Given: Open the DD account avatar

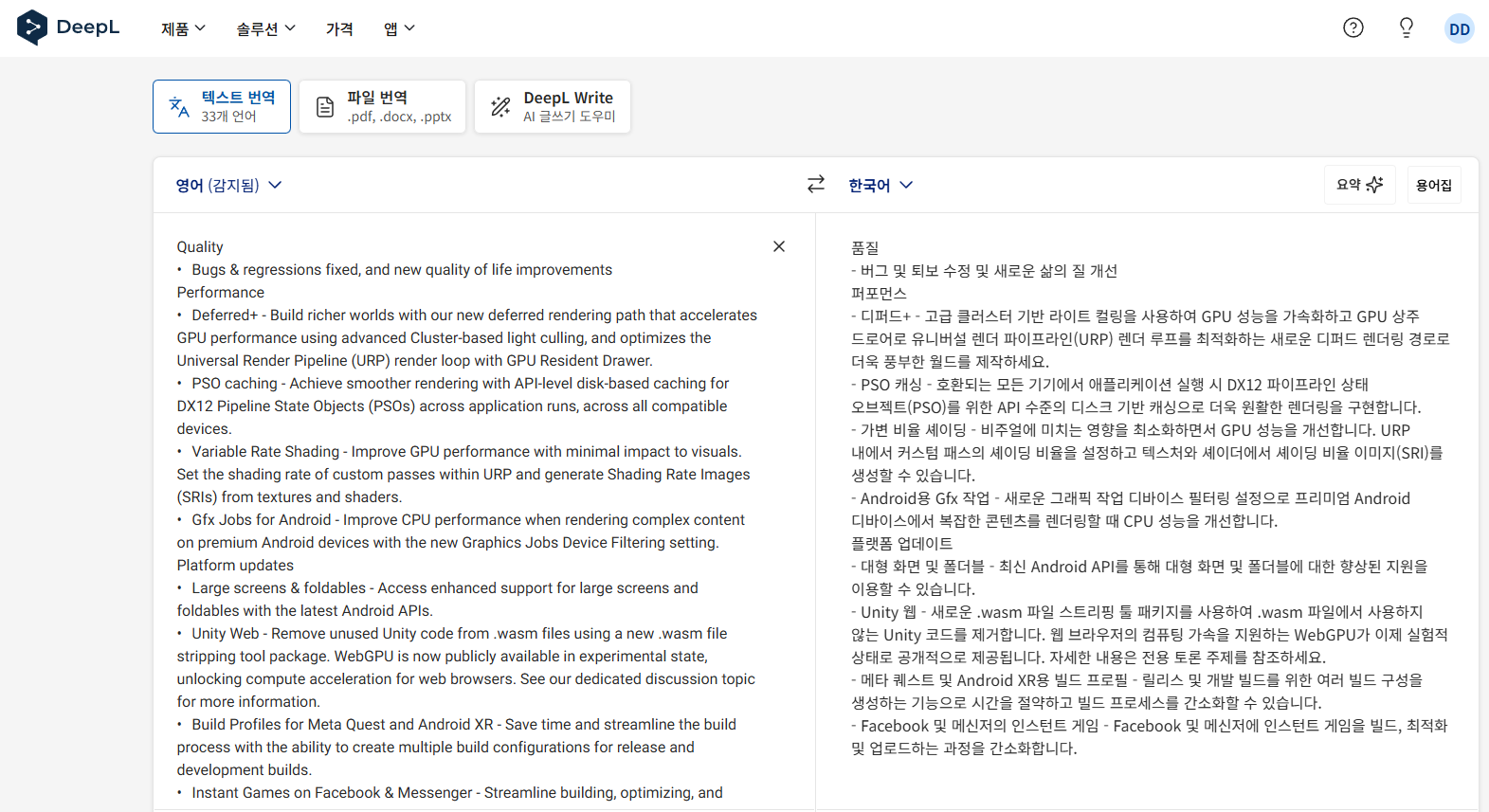Looking at the screenshot, I should pos(1460,28).
